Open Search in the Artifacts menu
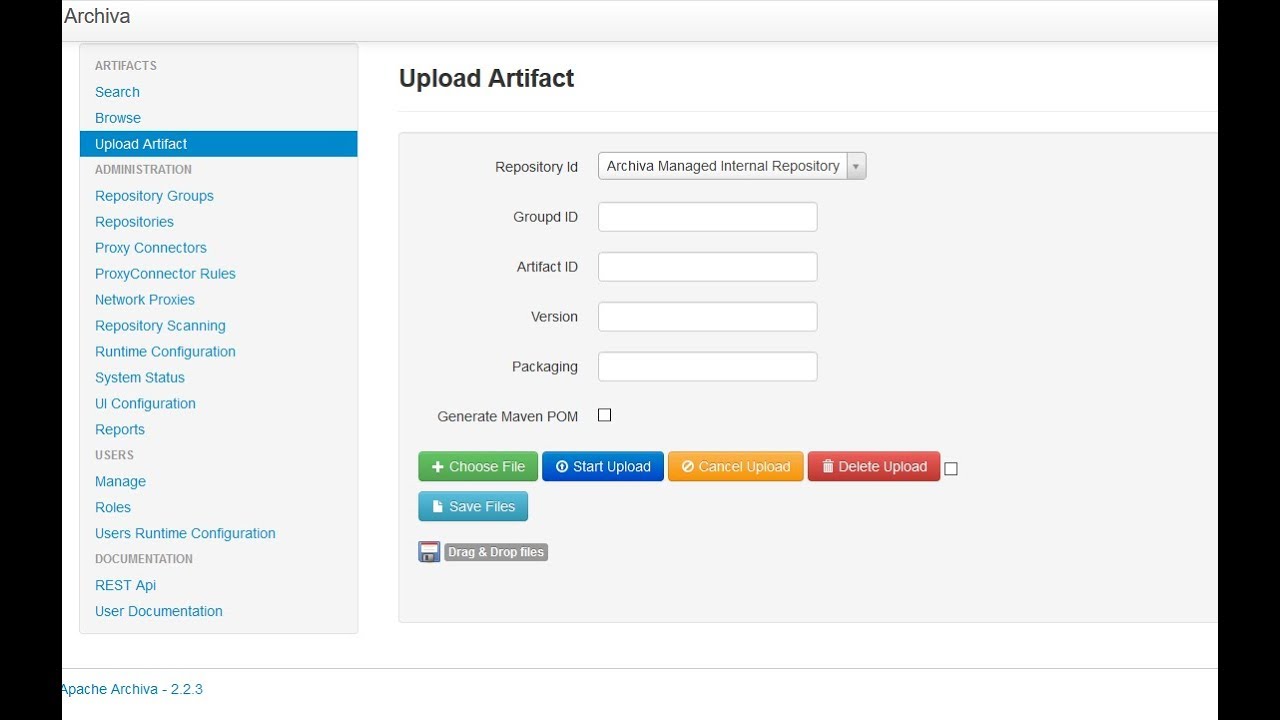The image size is (1280, 720). coord(117,92)
